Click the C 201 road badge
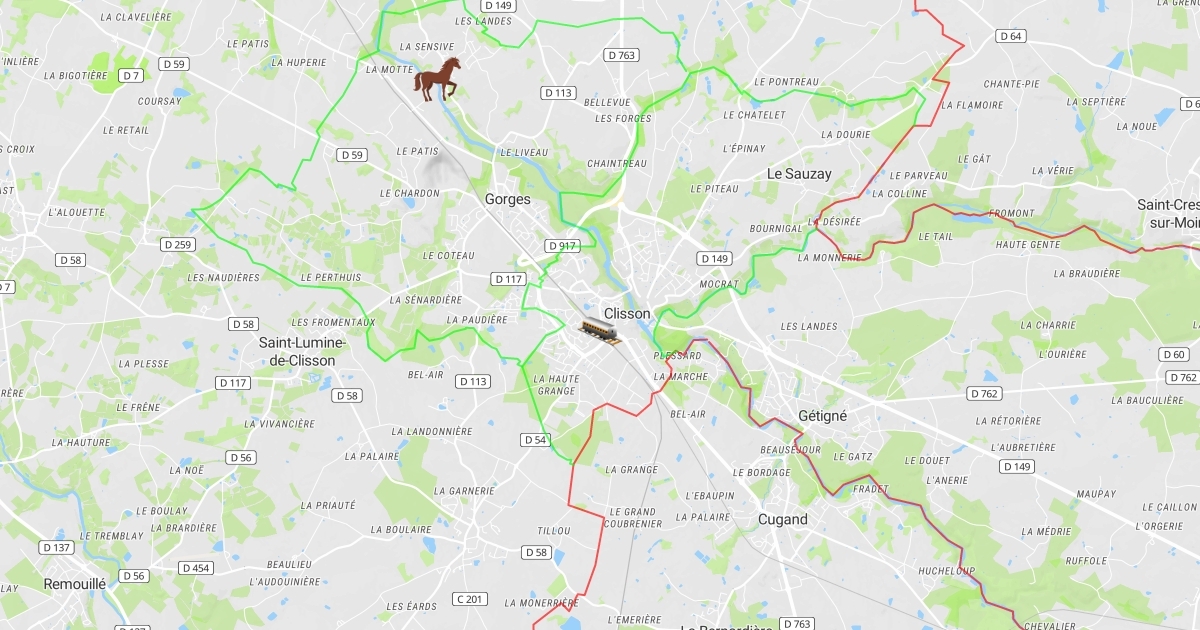Viewport: 1200px width, 630px height. 469,599
